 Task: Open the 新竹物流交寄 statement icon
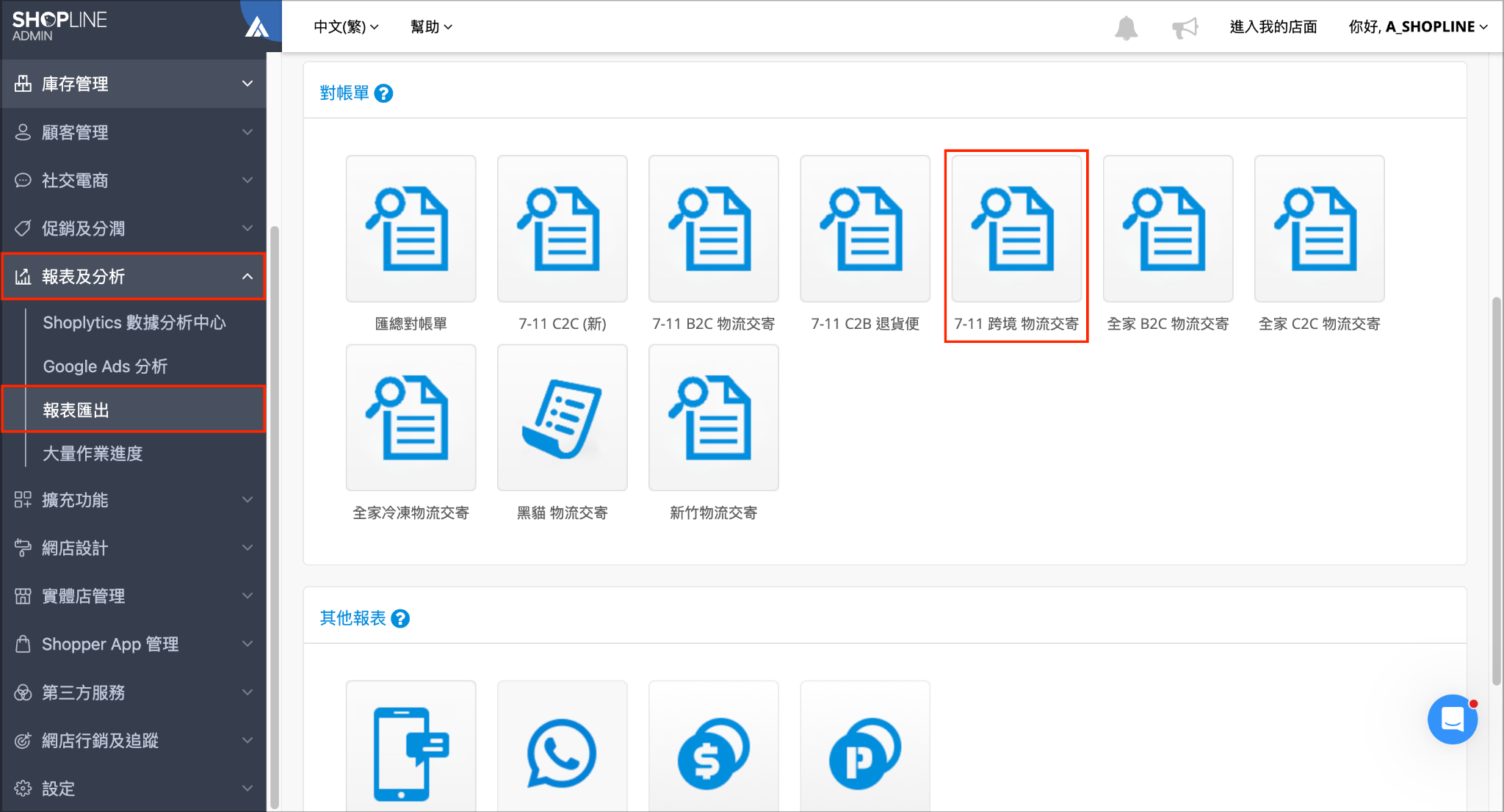point(713,418)
